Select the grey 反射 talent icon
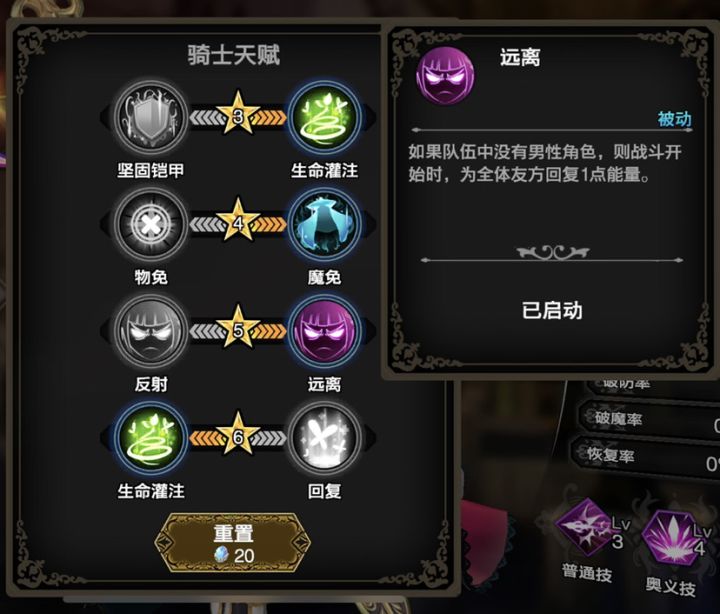Screen dimensions: 720x614 [151, 331]
